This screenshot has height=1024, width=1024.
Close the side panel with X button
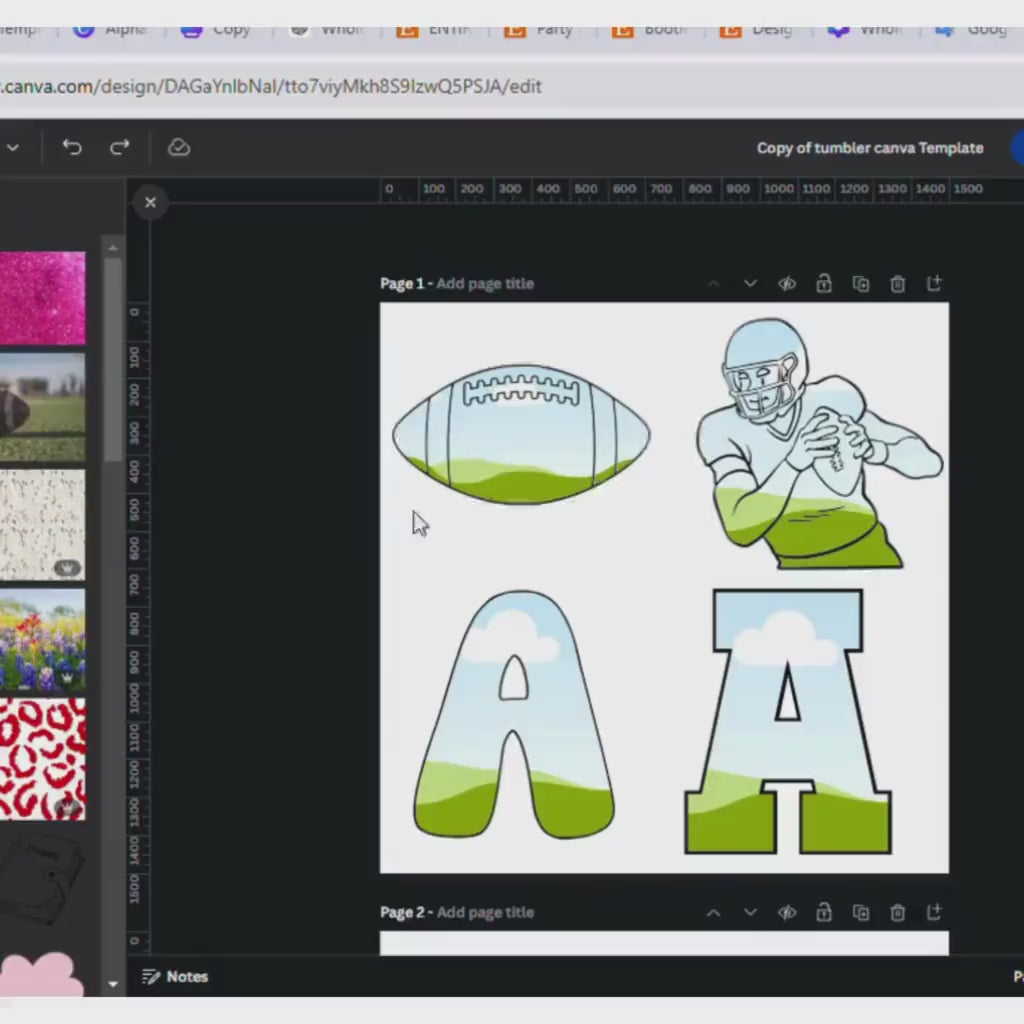click(150, 203)
